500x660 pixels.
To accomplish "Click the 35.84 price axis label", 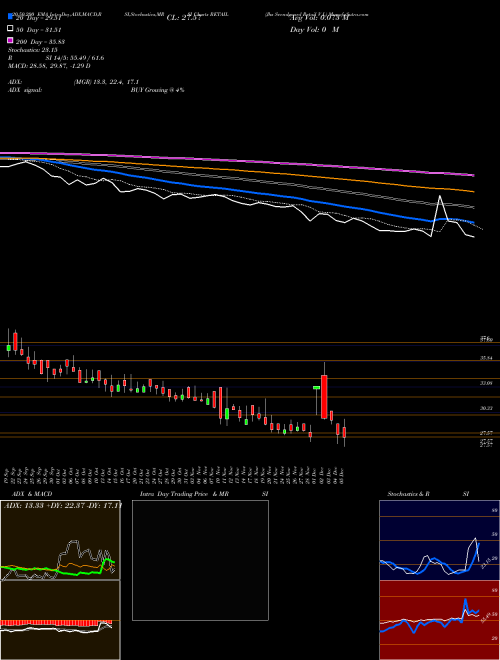I will pyautogui.click(x=487, y=358).
